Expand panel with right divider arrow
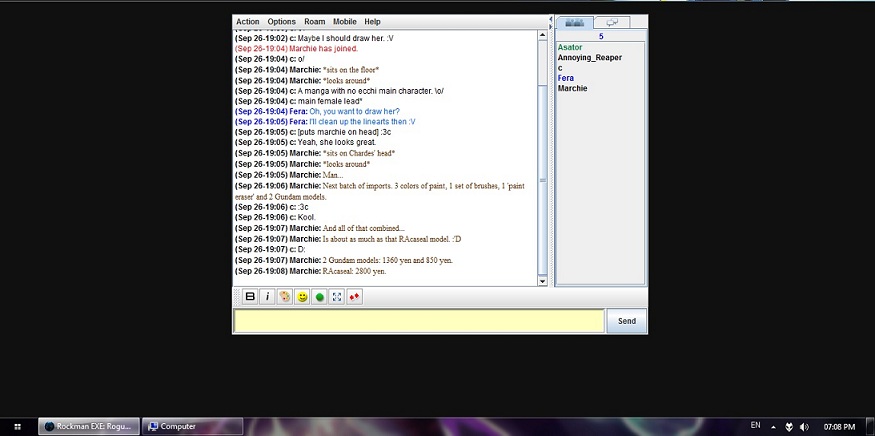The width and height of the screenshot is (875, 436). (x=552, y=26)
